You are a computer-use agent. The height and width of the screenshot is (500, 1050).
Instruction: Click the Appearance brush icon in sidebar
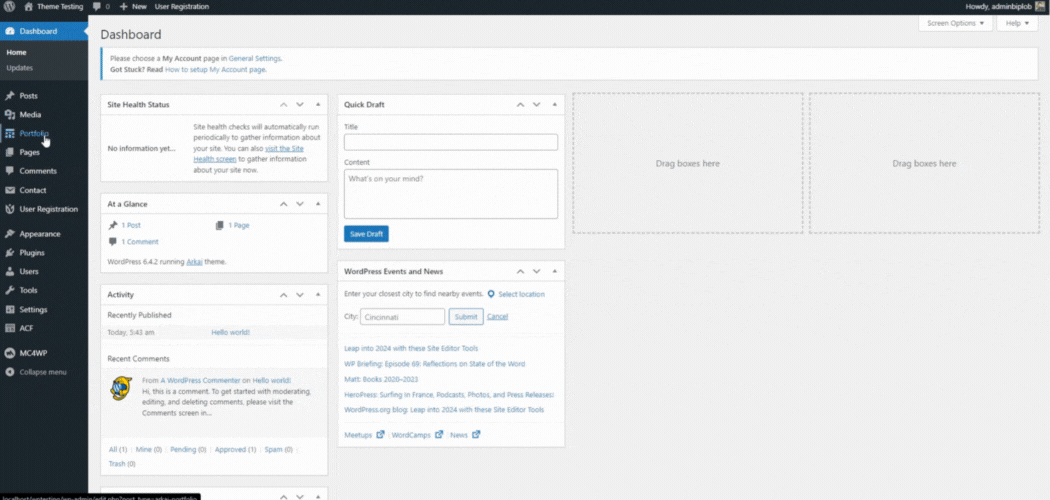pyautogui.click(x=10, y=234)
